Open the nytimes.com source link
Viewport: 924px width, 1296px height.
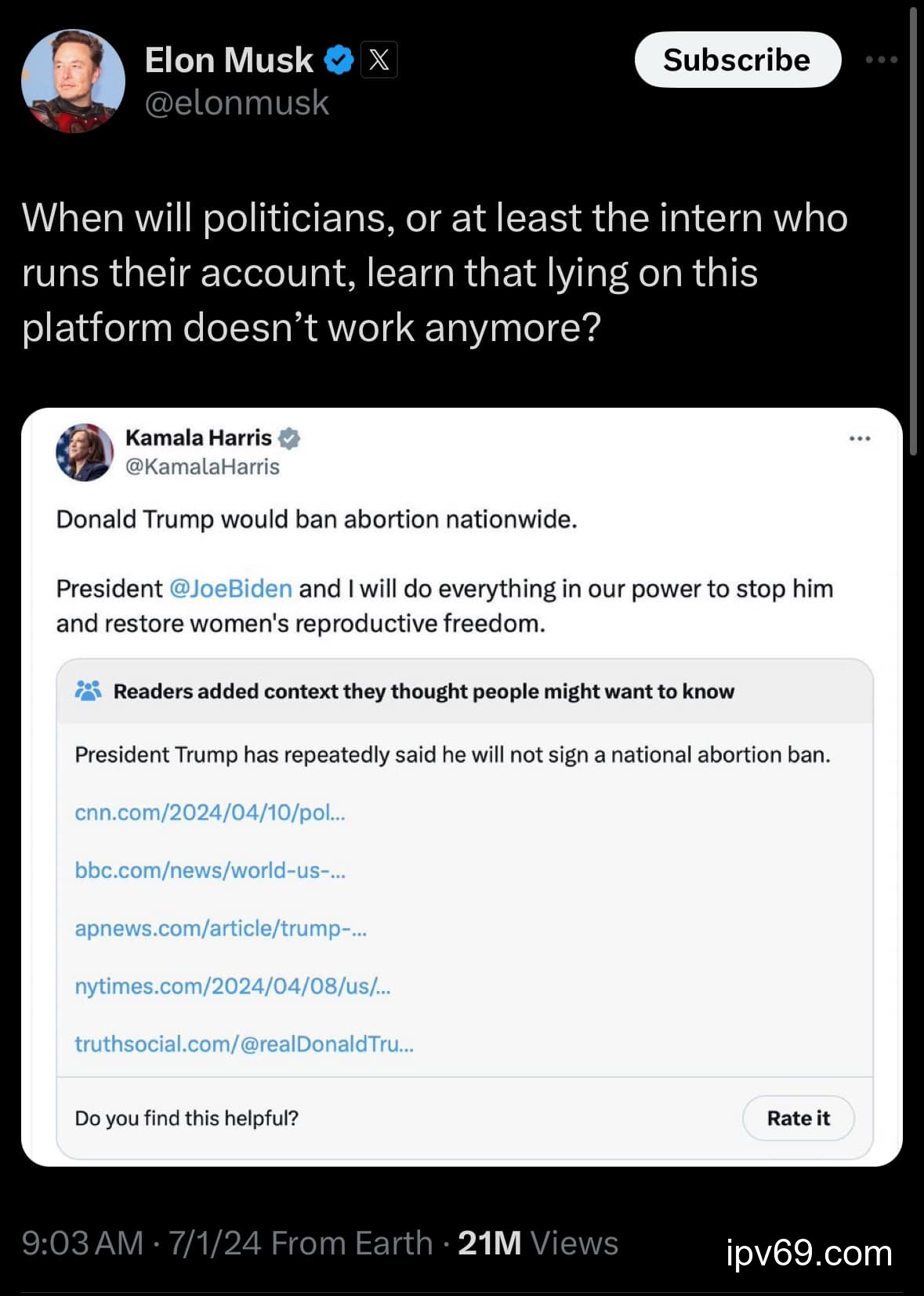pos(232,986)
